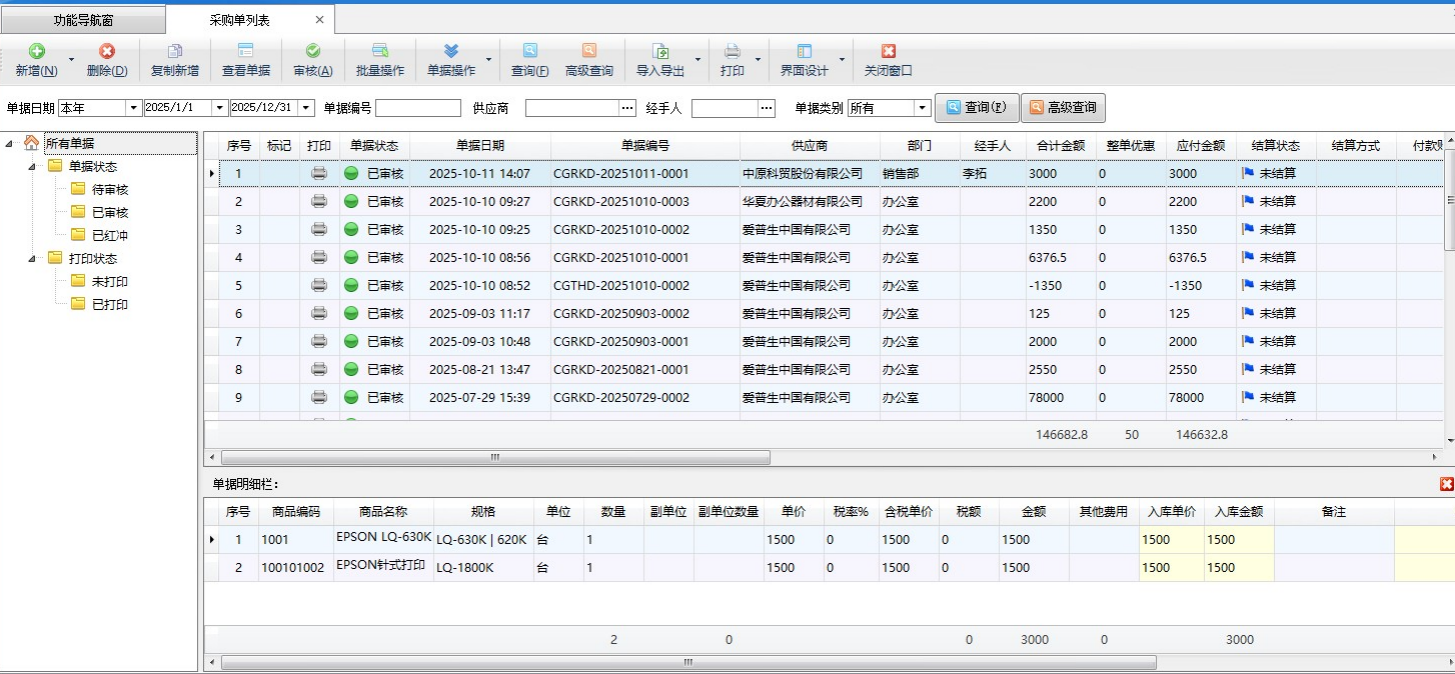The width and height of the screenshot is (1455, 674).
Task: Close the 单据明细栏 detail panel
Action: tap(1446, 484)
